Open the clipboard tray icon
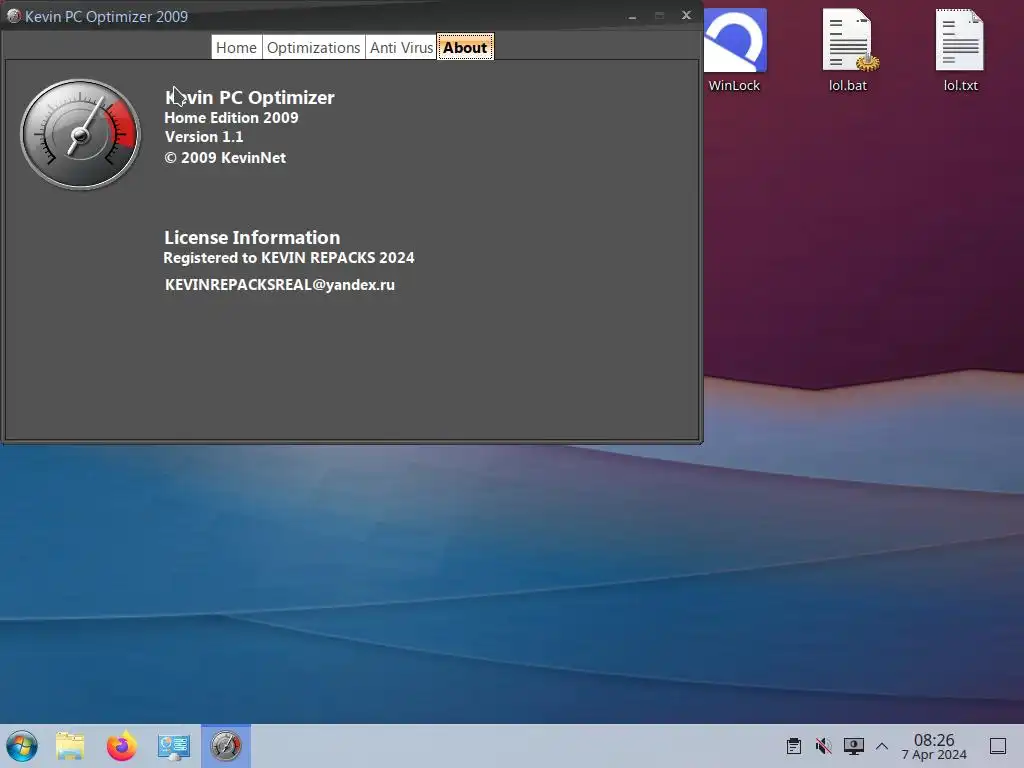 (x=793, y=746)
